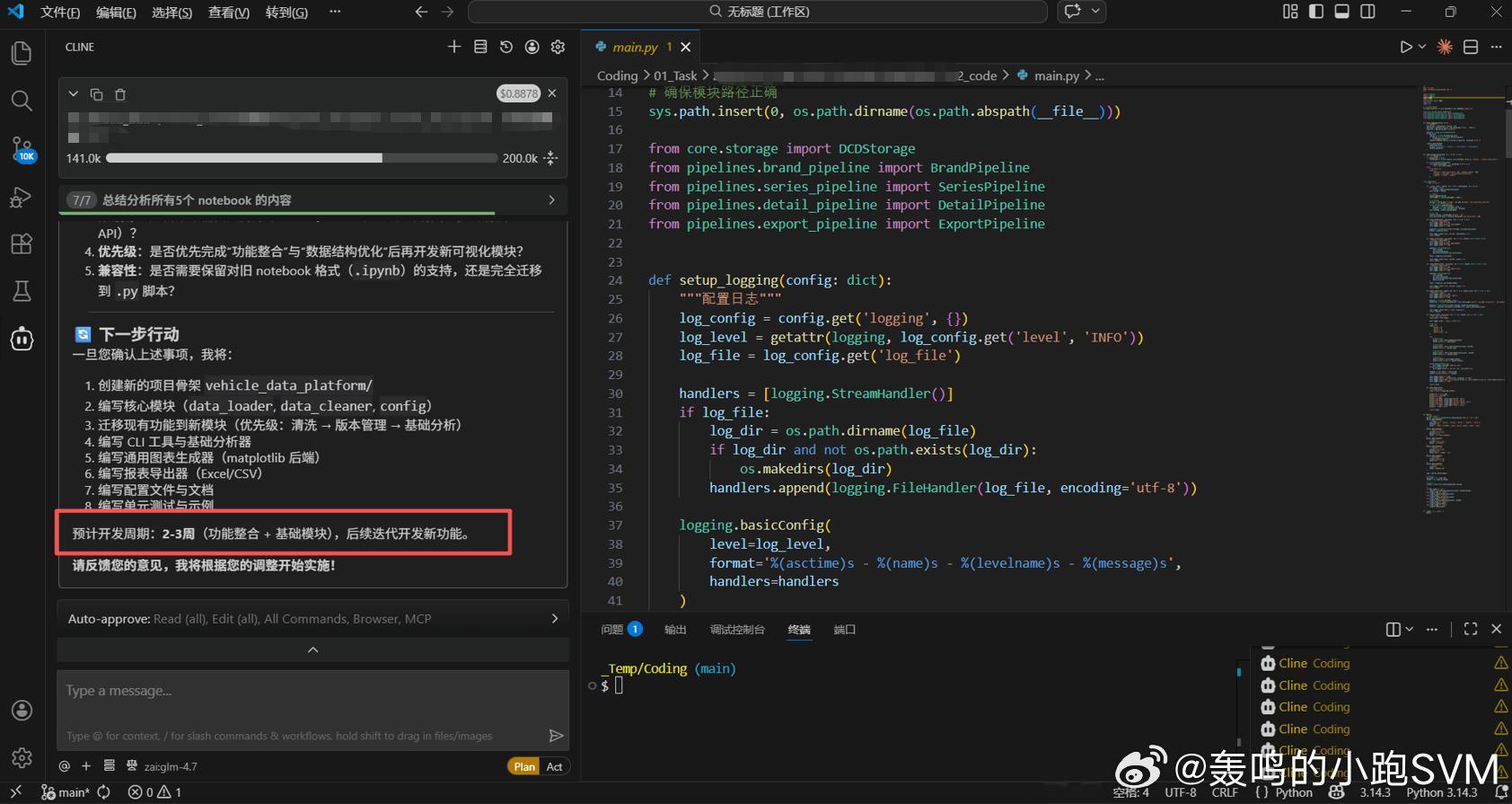Open notifications bell in status bar
This screenshot has height=804, width=1512.
[x=1500, y=792]
